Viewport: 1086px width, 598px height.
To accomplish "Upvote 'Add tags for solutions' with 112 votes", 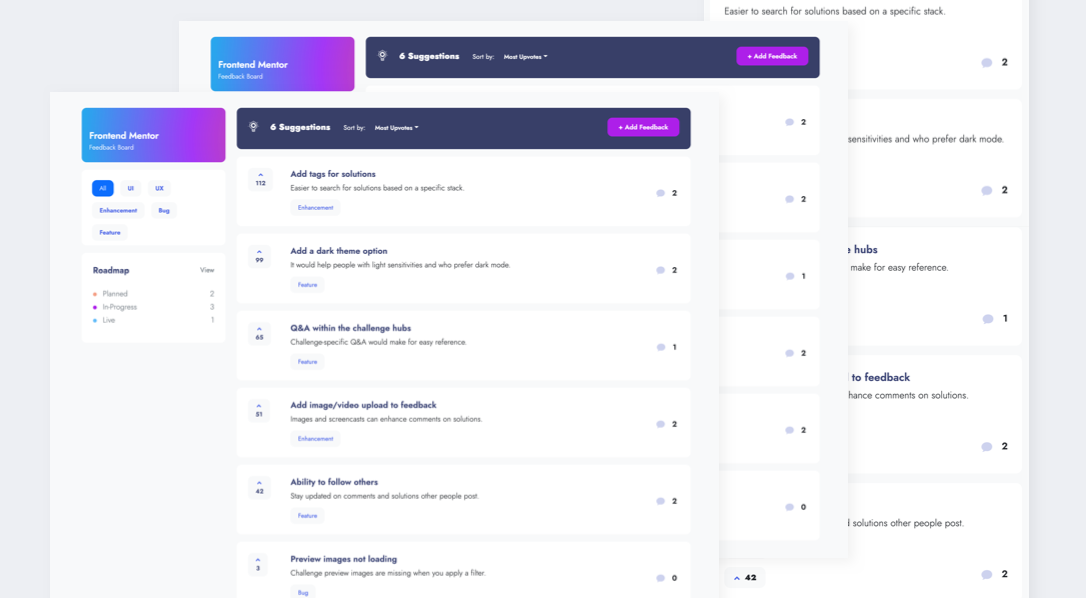I will [x=260, y=179].
